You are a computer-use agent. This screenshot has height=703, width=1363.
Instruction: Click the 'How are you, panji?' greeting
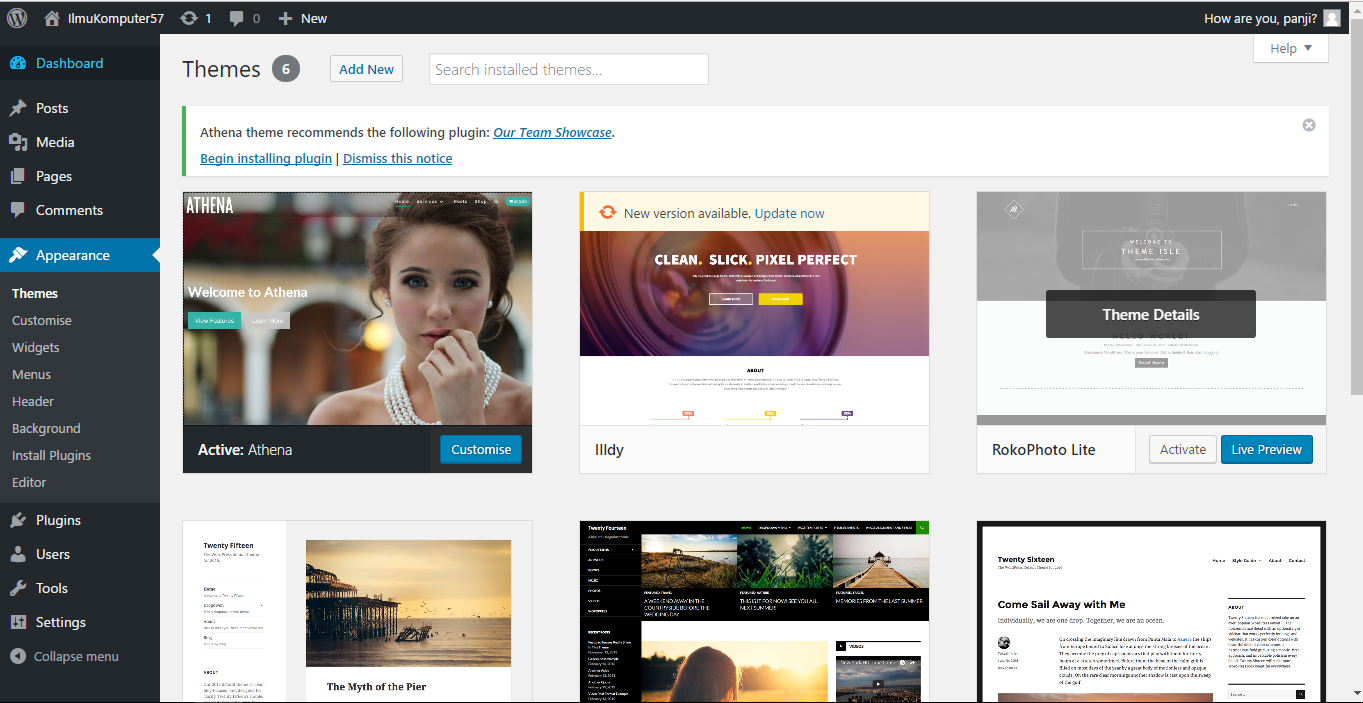coord(1260,18)
